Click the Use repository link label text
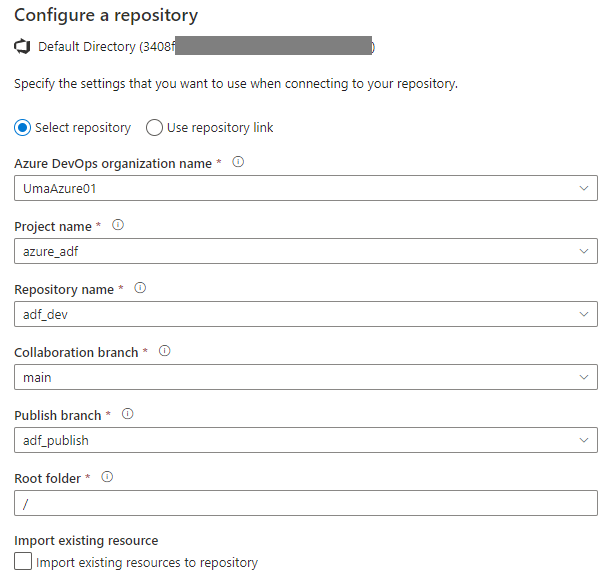Screen dimensions: 610x580 click(x=220, y=128)
